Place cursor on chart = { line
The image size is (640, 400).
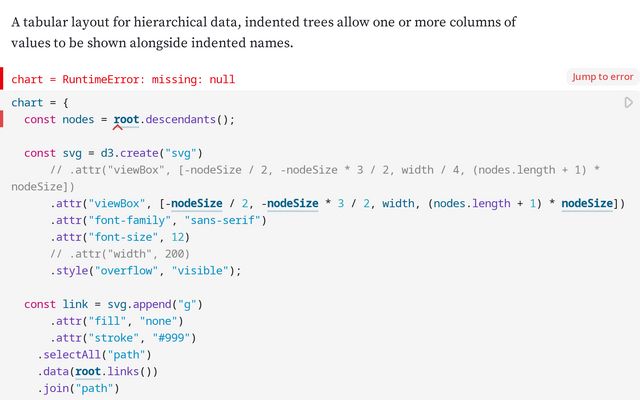(40, 102)
